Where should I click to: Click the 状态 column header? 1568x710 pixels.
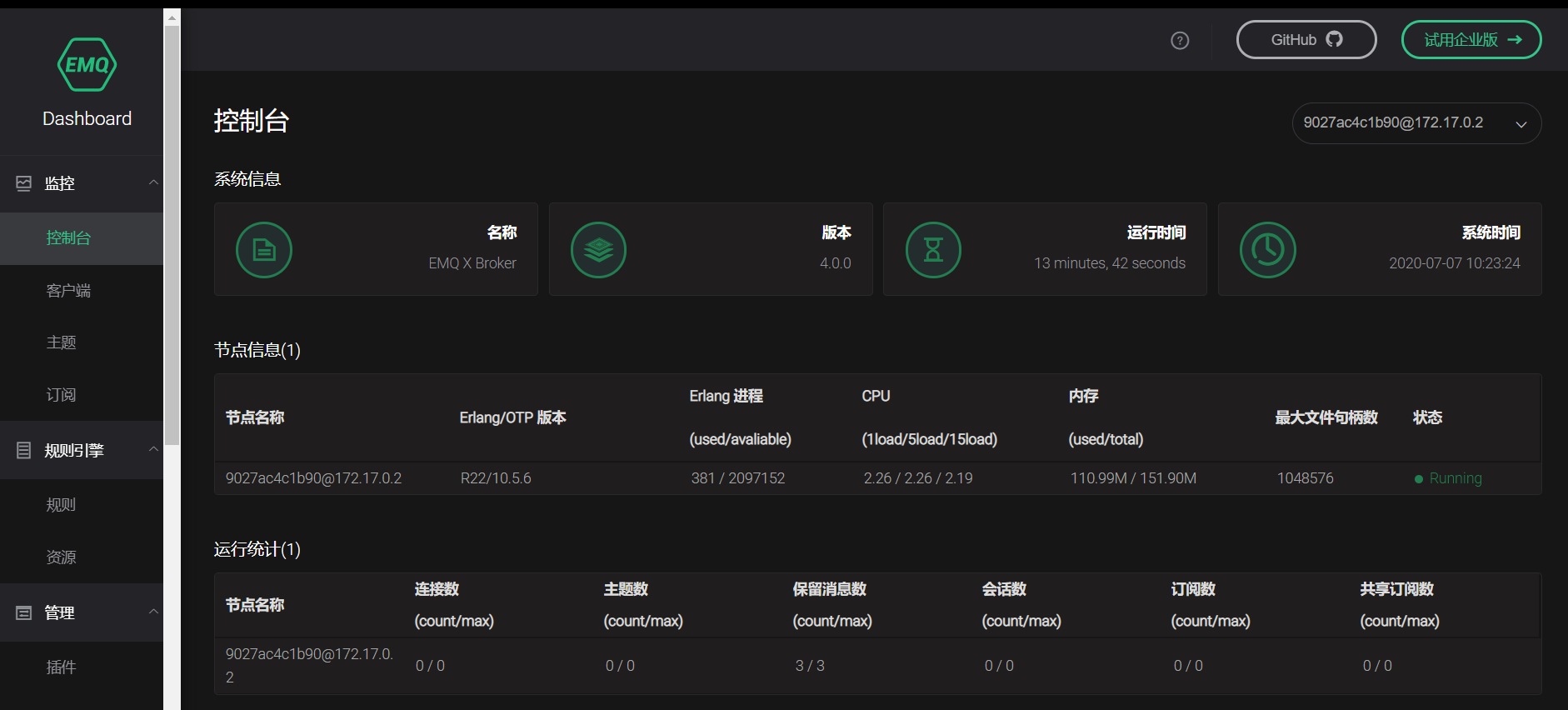(x=1427, y=417)
